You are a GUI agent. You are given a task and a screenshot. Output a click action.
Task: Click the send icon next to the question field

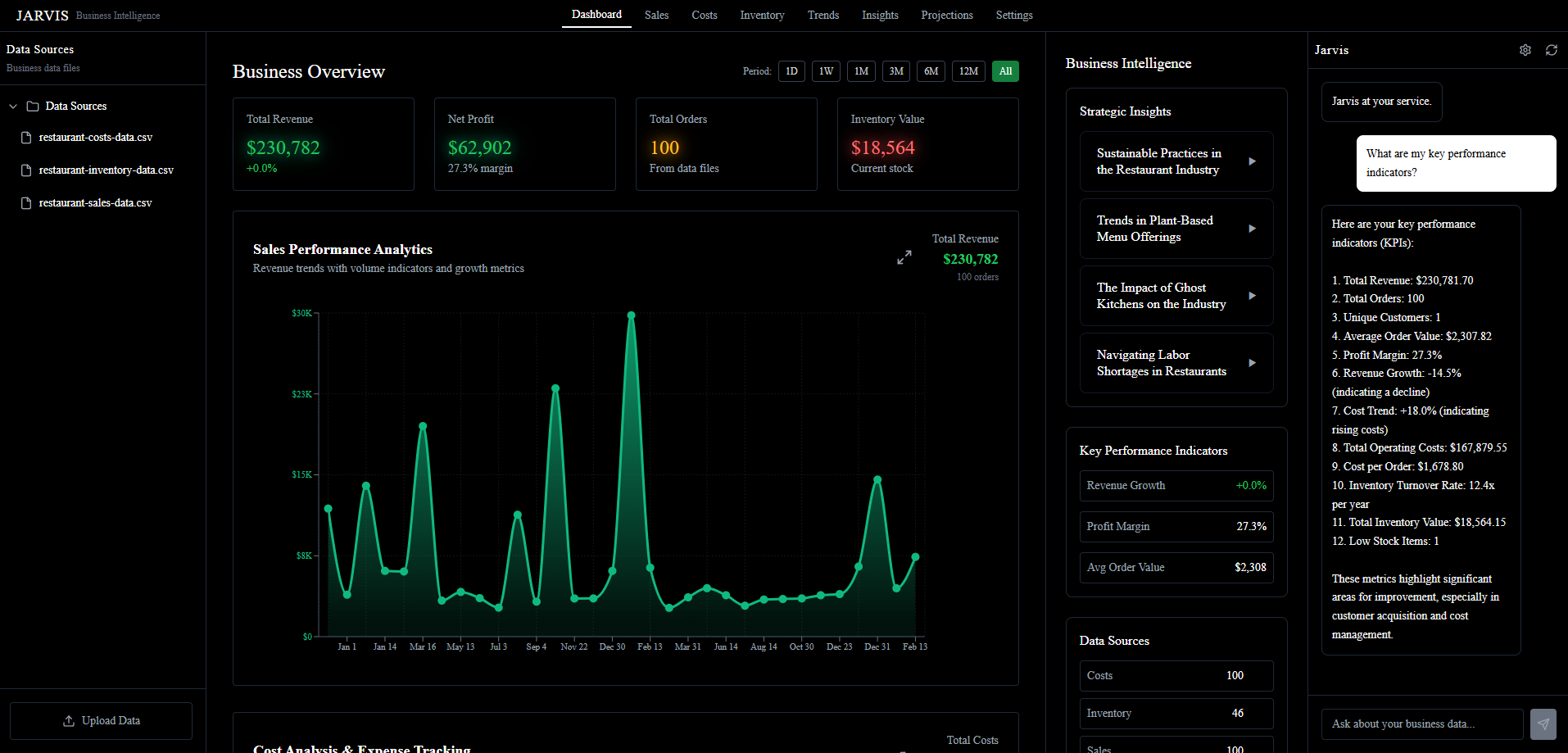[1543, 724]
